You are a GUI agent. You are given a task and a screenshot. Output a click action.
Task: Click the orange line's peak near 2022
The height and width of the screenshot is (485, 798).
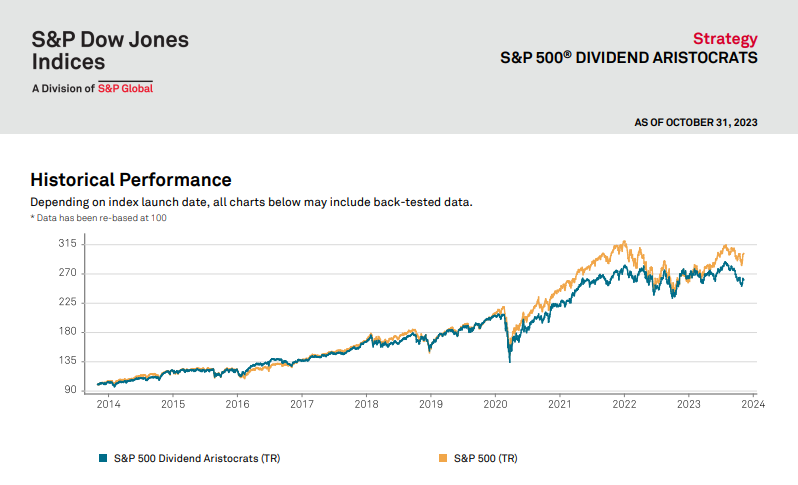tap(624, 242)
